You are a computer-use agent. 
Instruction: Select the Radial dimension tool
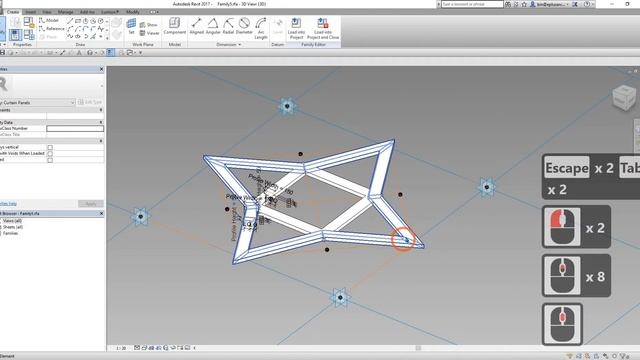click(x=228, y=26)
